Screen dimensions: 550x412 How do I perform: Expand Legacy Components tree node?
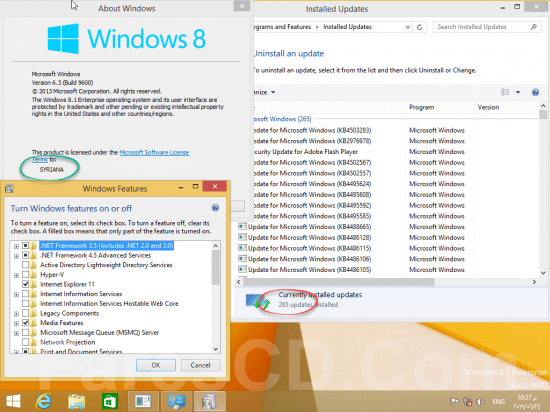(x=16, y=314)
